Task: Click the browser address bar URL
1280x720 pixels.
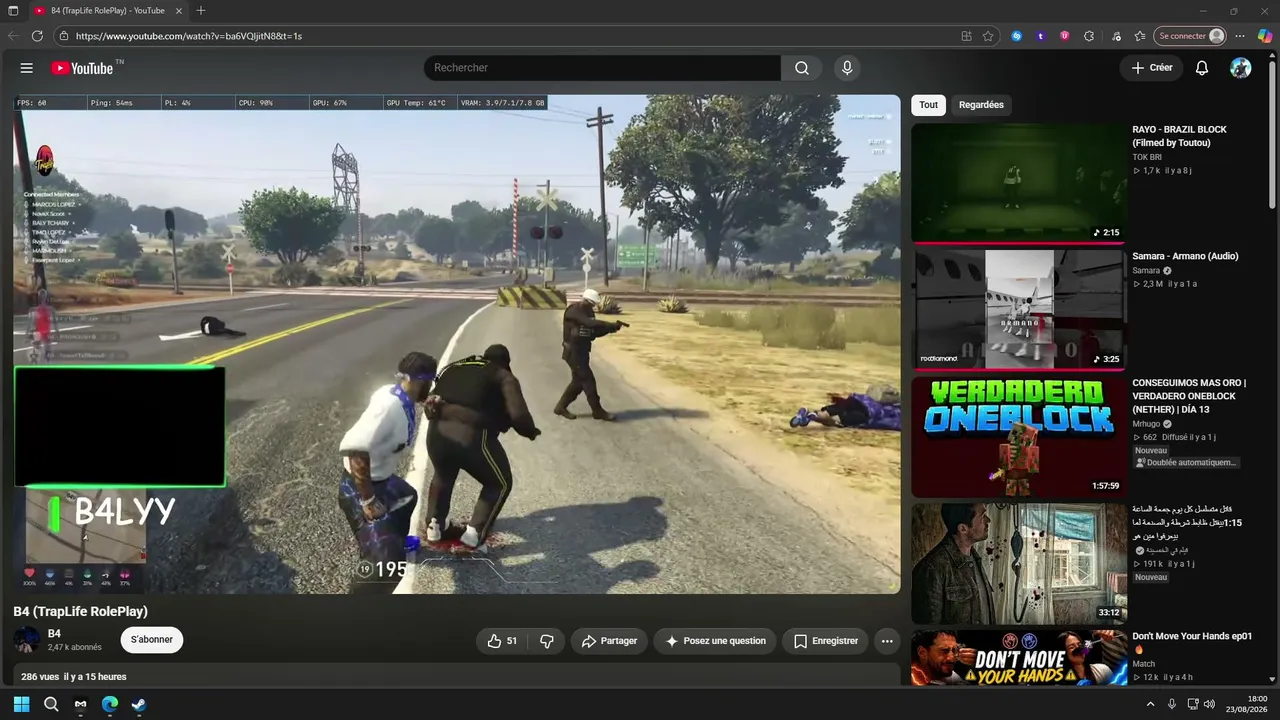Action: coord(189,36)
